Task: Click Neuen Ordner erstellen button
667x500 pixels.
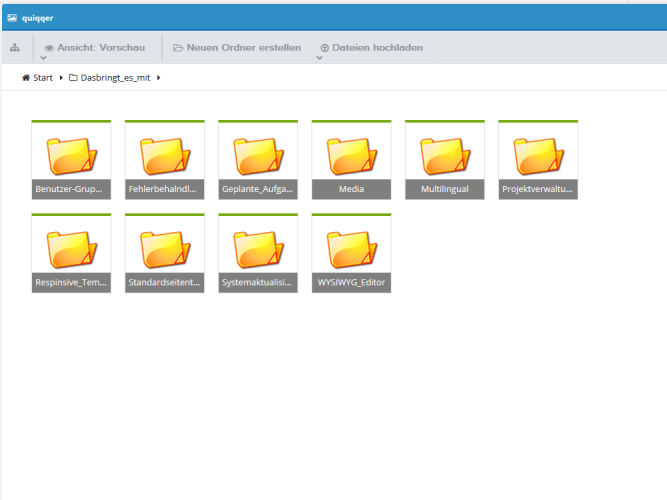Action: pyautogui.click(x=237, y=48)
